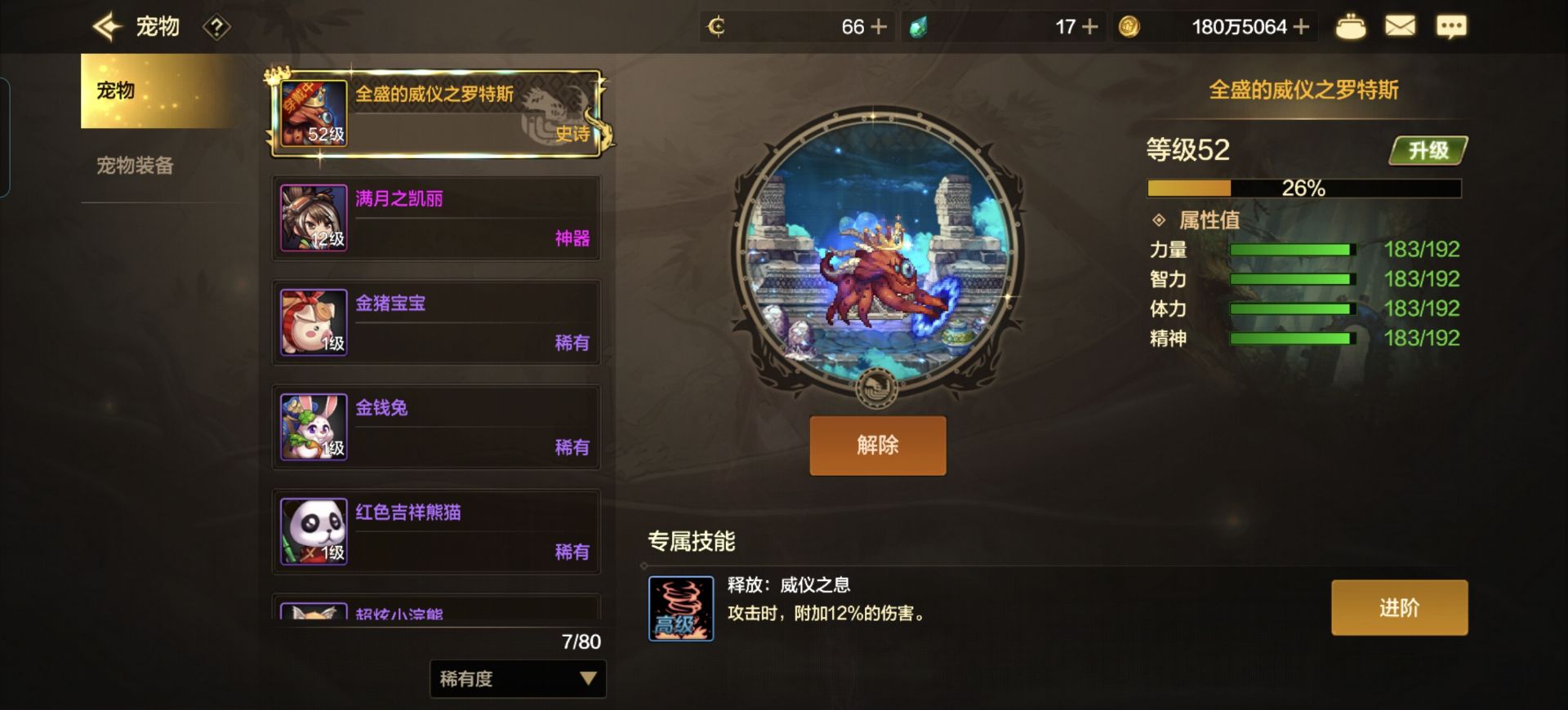The height and width of the screenshot is (710, 1568).
Task: Select the 红色吉祥熊猫 pet entry
Action: [x=436, y=532]
